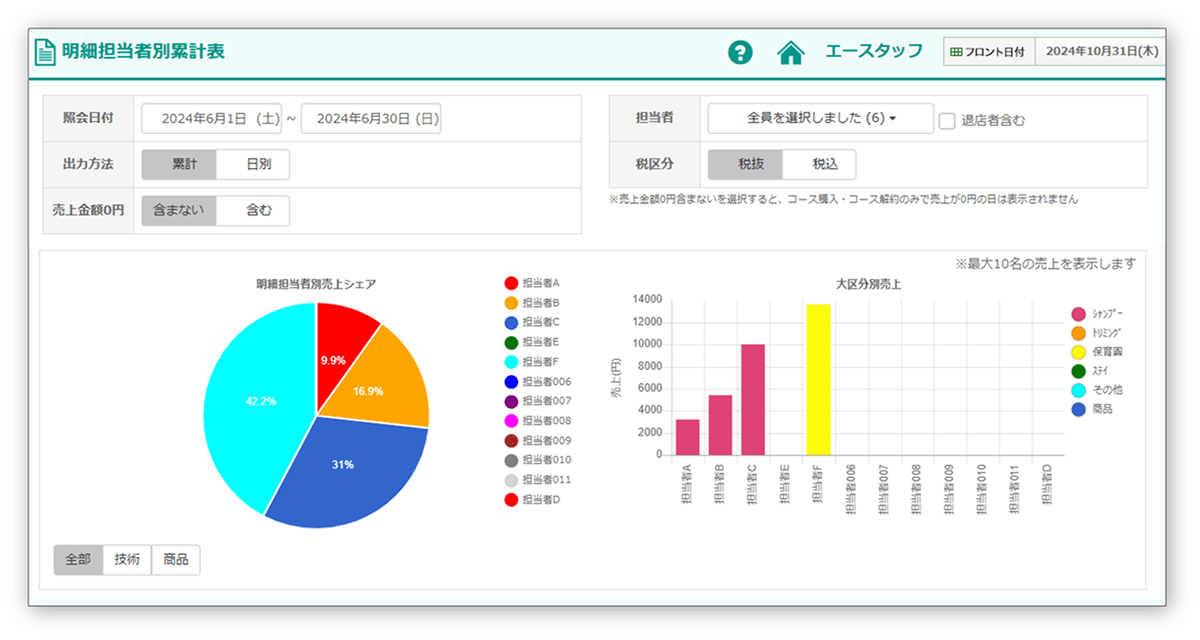The image size is (1200, 640).
Task: Select 税抜 tax option
Action: pos(745,164)
